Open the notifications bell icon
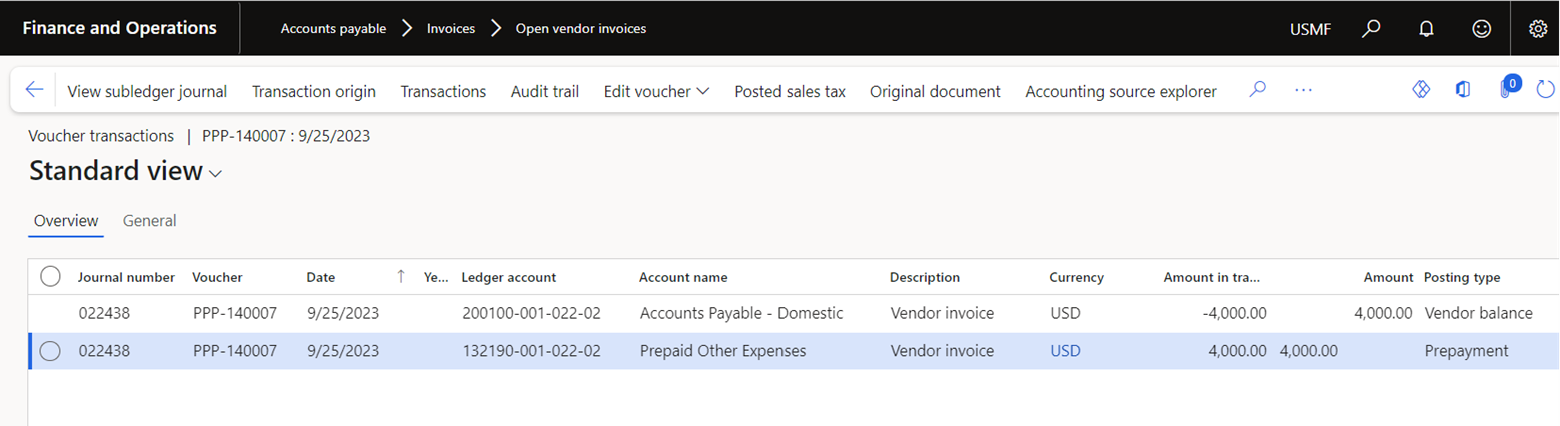The height and width of the screenshot is (426, 1560). coord(1427,28)
